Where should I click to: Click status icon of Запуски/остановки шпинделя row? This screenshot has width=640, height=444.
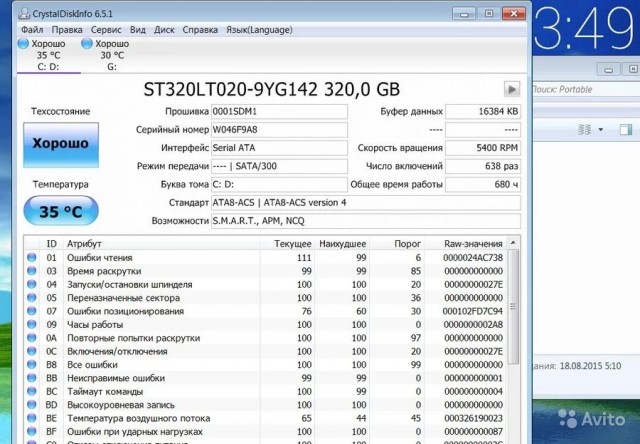click(x=31, y=284)
